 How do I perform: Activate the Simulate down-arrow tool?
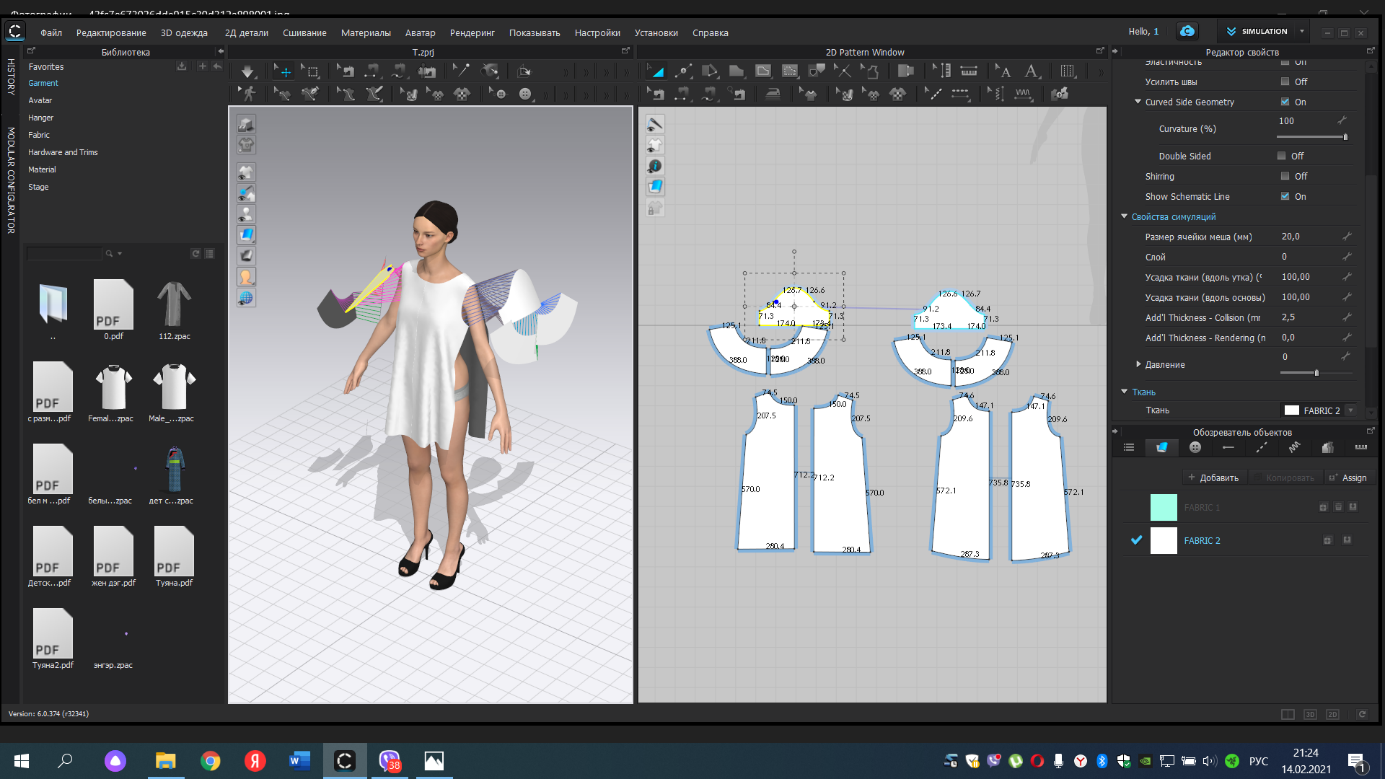pyautogui.click(x=248, y=72)
